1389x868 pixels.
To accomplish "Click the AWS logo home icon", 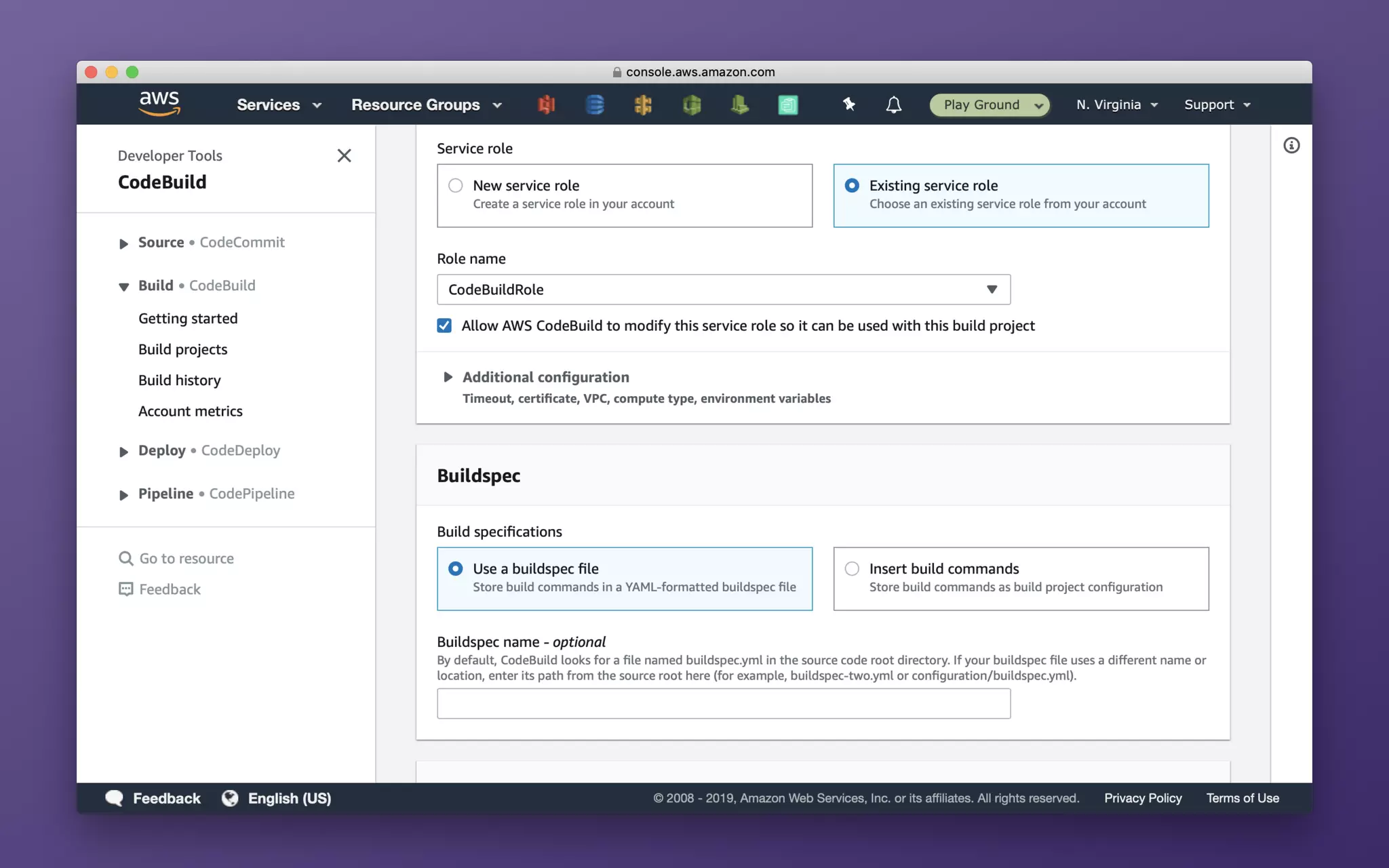I will pyautogui.click(x=159, y=104).
